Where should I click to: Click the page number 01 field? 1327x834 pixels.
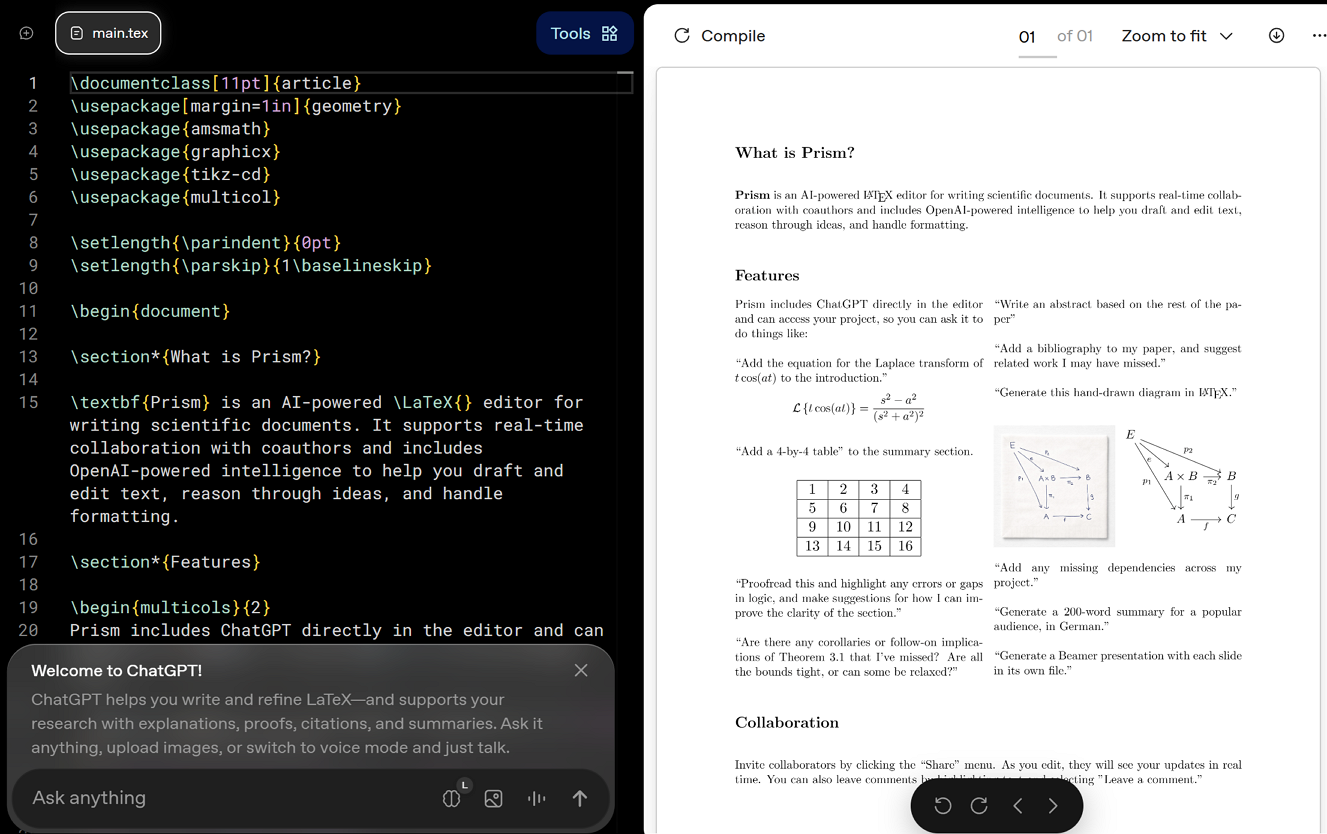1027,37
